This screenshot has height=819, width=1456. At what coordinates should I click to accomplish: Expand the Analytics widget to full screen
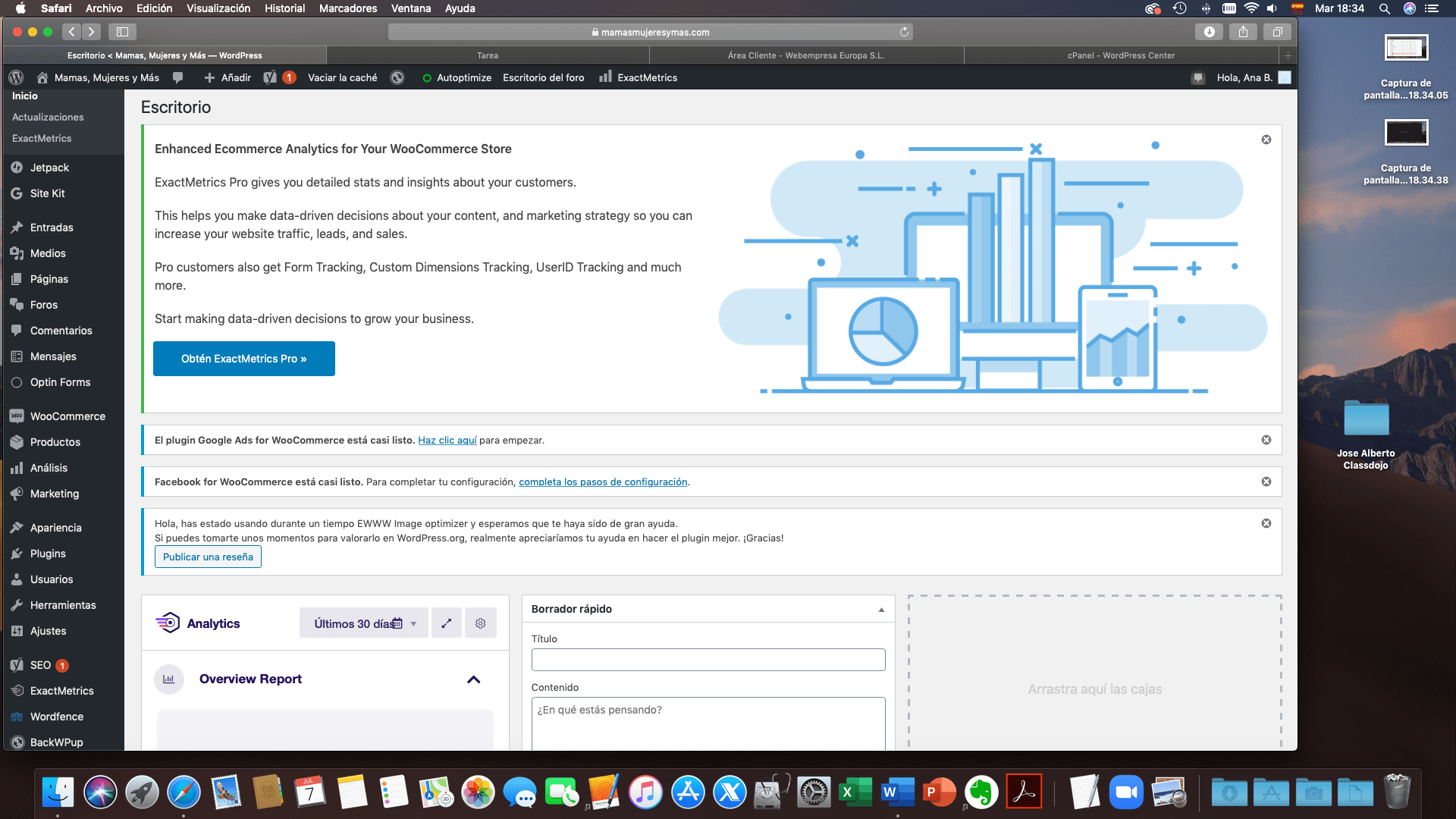(x=447, y=623)
